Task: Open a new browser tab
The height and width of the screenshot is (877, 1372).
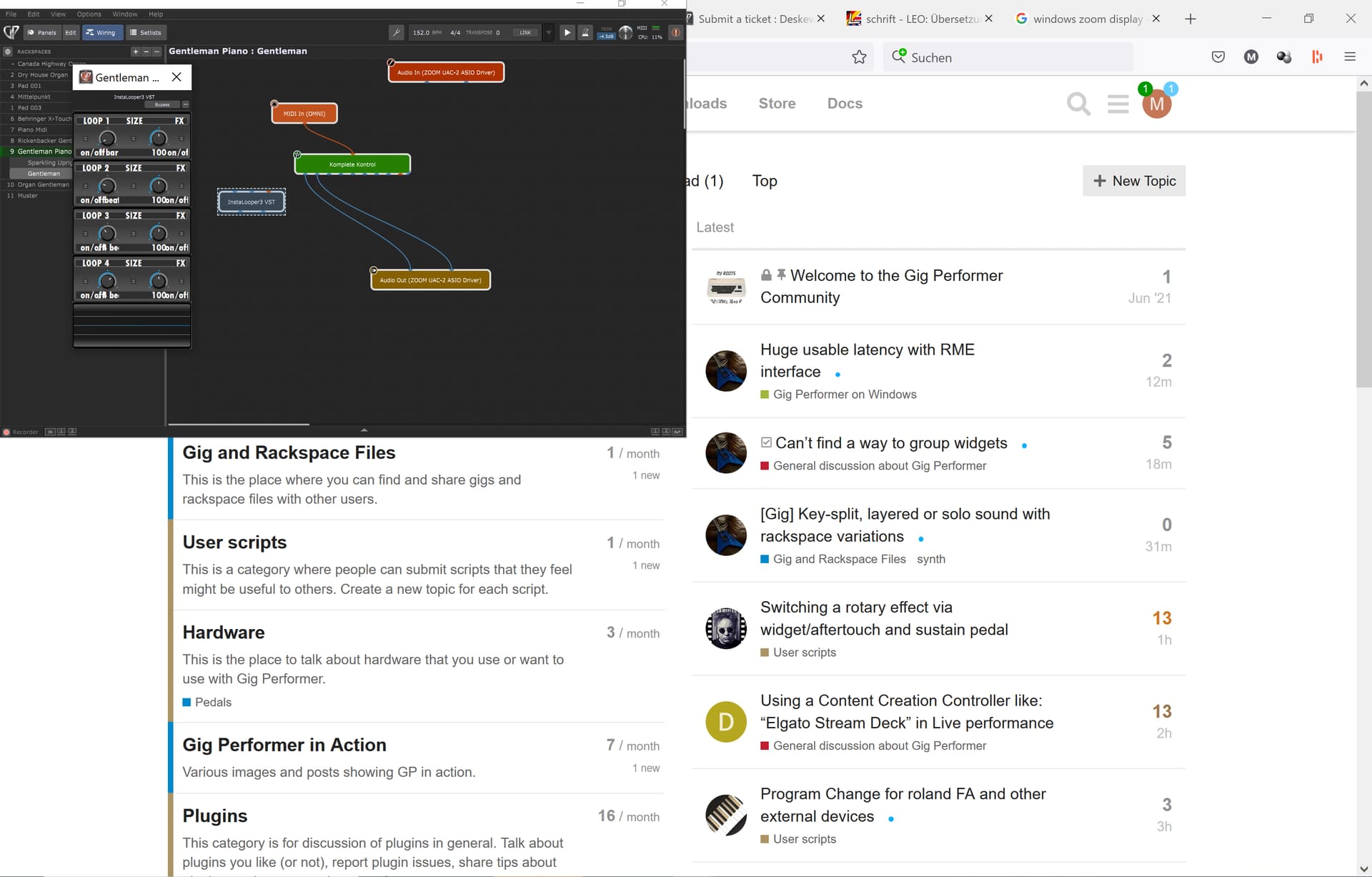Action: tap(1190, 19)
